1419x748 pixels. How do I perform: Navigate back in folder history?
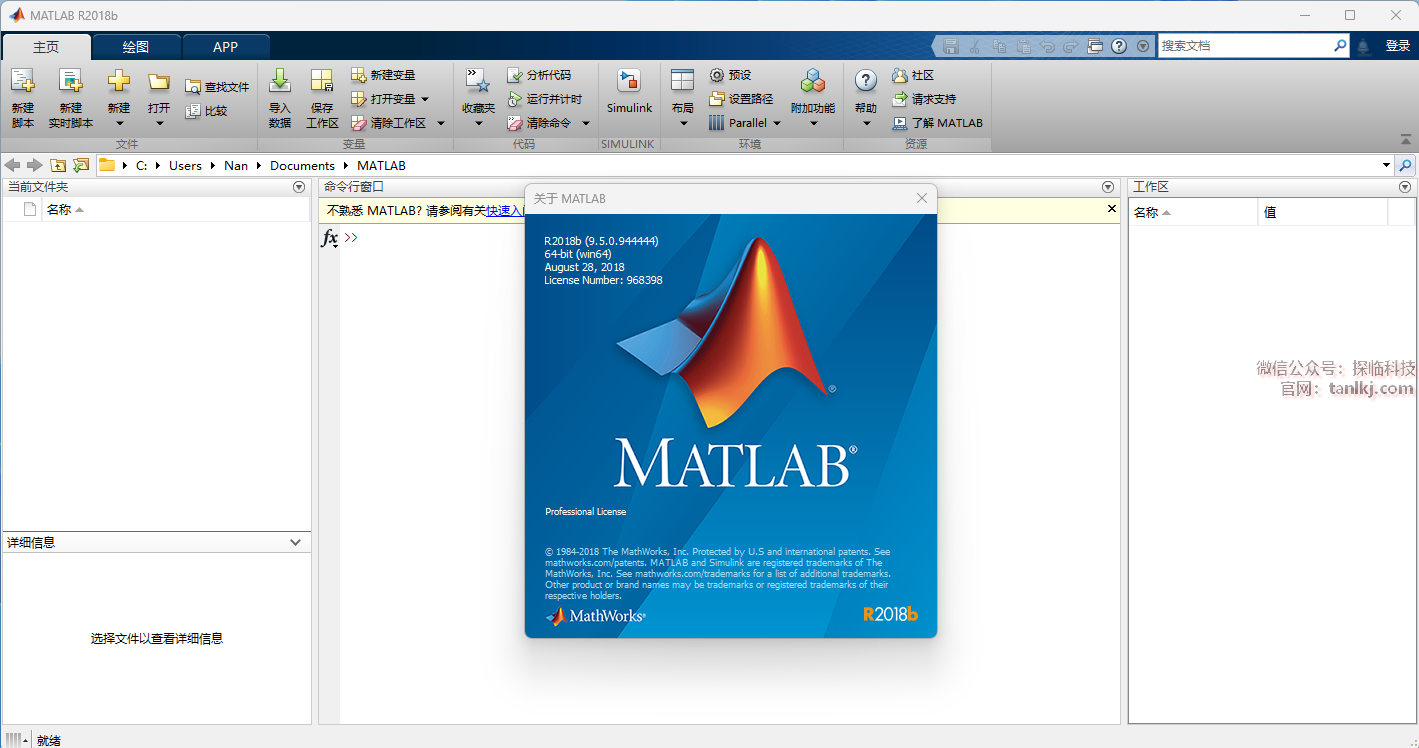[13, 165]
